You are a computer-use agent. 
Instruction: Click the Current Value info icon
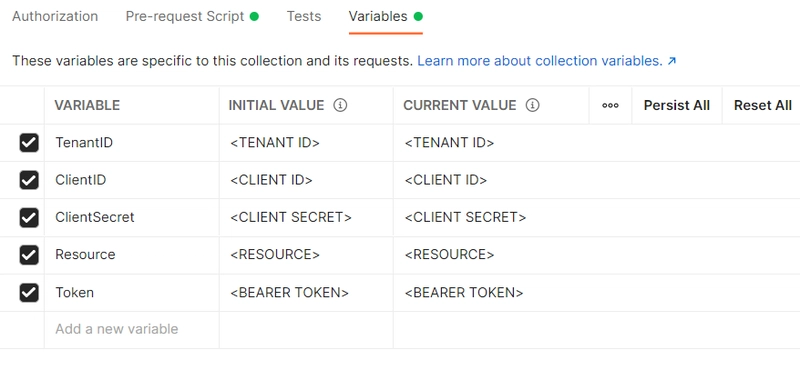pos(532,105)
